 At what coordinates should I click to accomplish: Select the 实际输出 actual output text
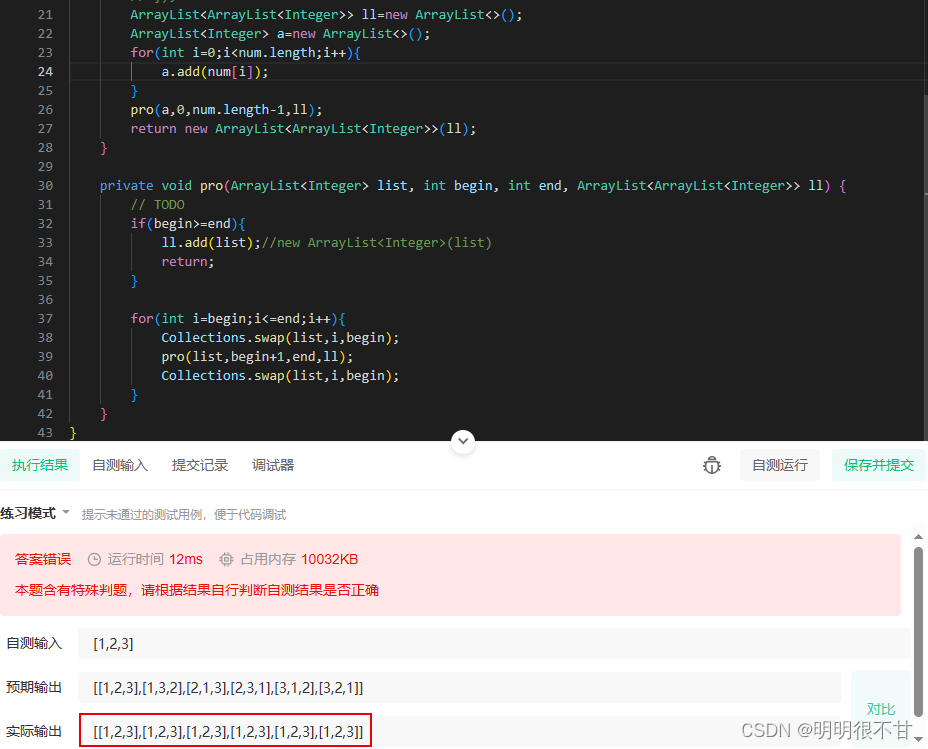tap(228, 731)
